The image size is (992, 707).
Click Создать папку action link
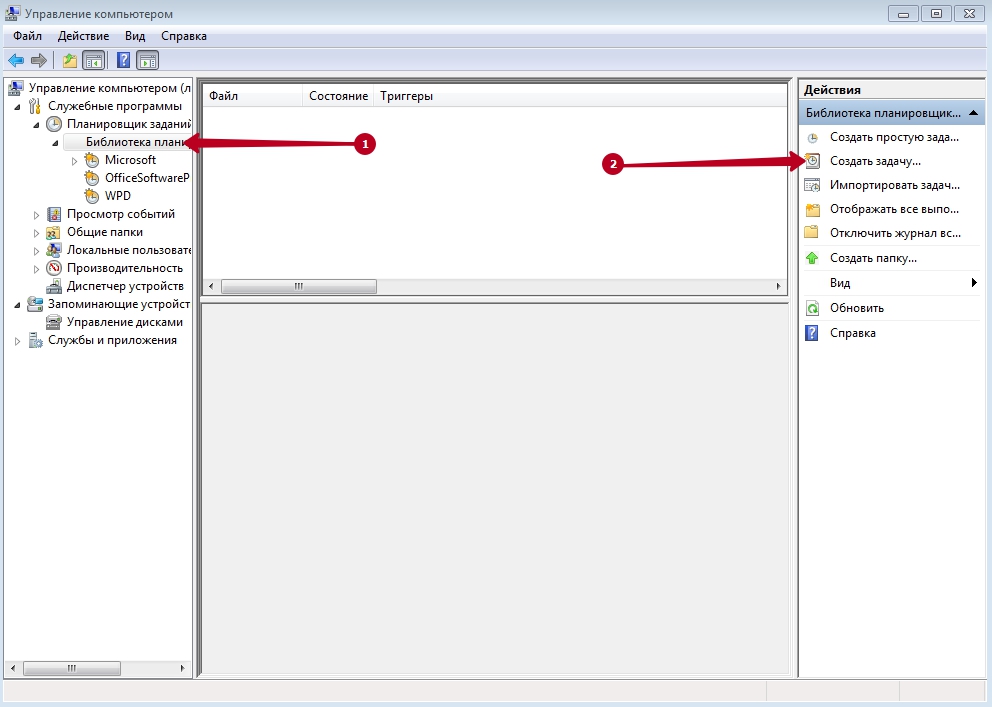click(873, 258)
